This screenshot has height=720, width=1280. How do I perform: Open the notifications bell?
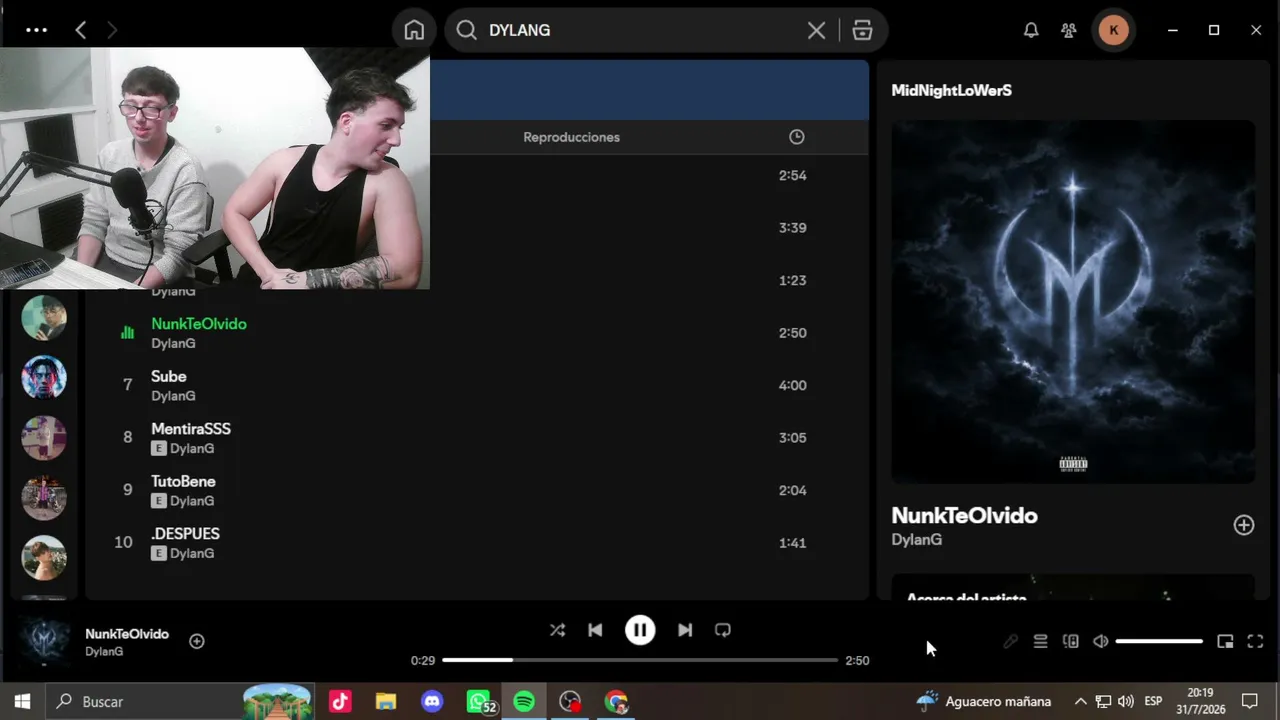tap(1031, 30)
